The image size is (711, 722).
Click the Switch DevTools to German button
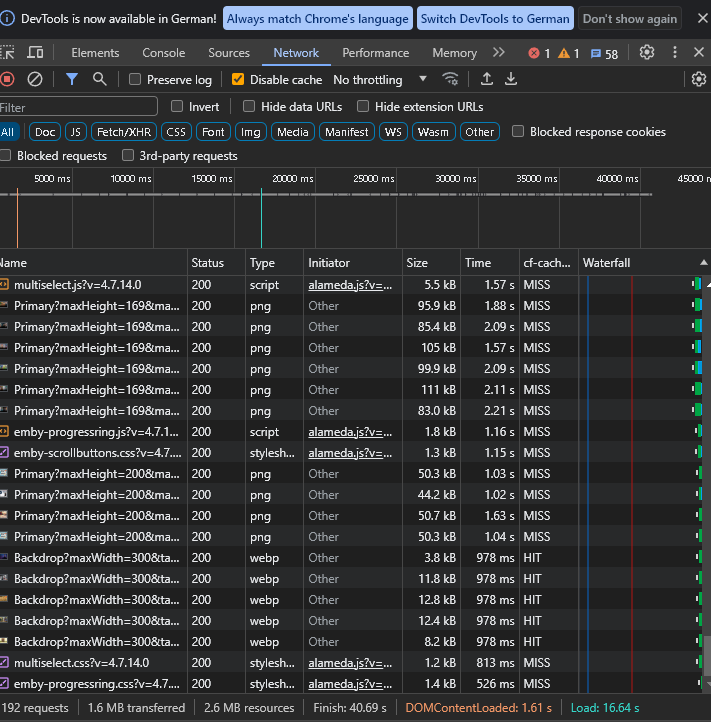pos(495,18)
